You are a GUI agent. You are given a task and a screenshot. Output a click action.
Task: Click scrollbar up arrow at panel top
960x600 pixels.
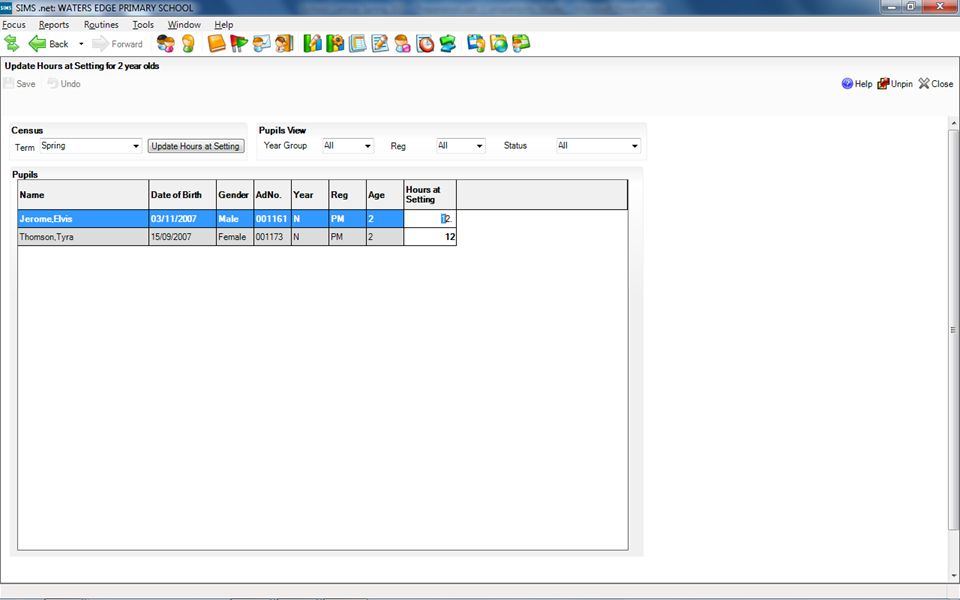[953, 124]
